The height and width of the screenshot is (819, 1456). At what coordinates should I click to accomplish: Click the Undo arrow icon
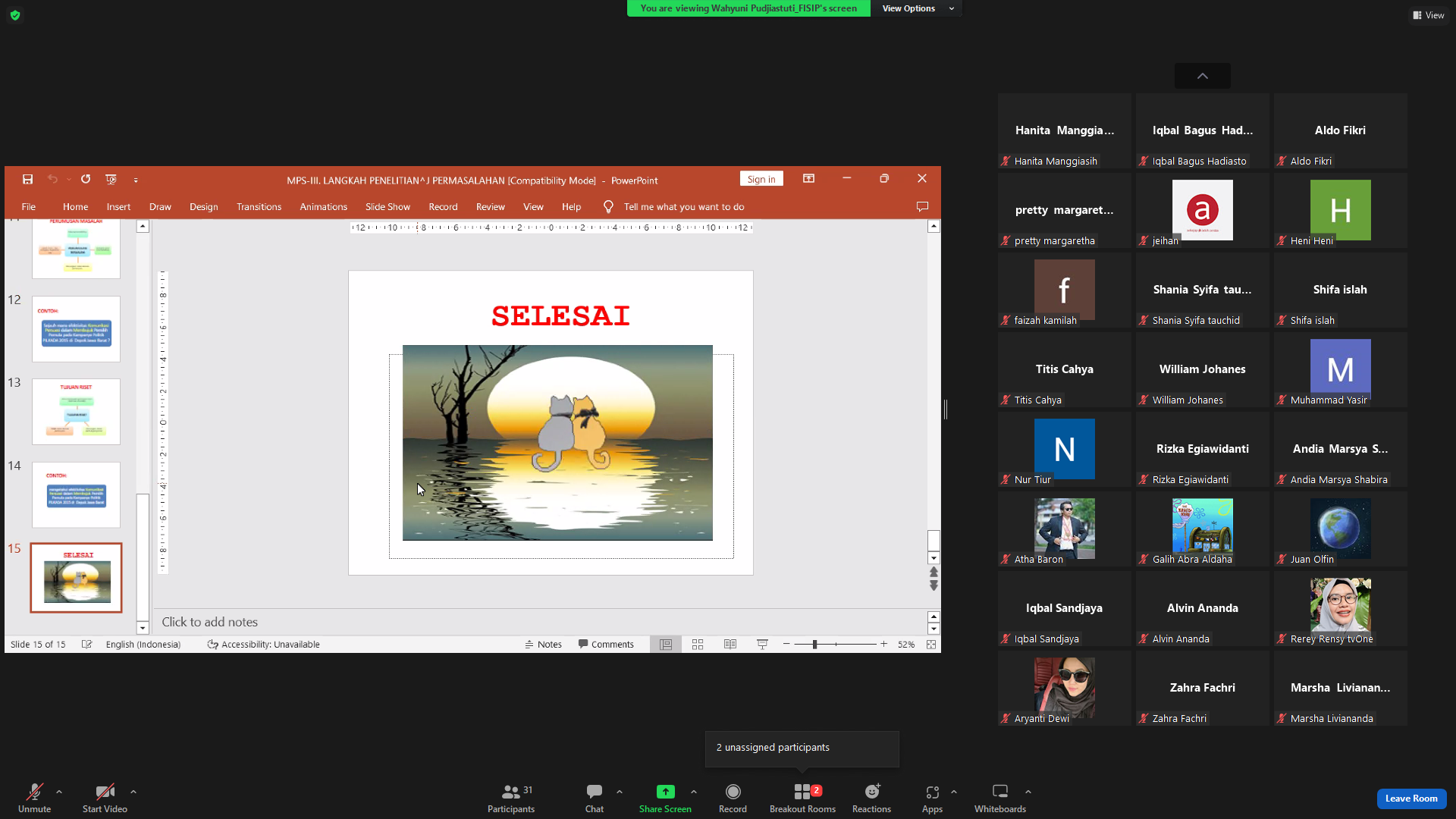click(x=52, y=179)
